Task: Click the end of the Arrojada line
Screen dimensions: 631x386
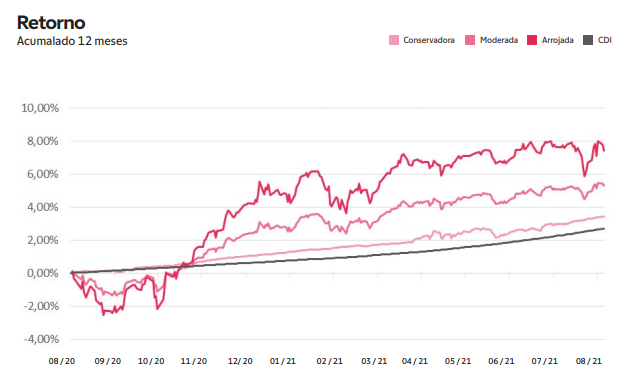Action: click(604, 151)
